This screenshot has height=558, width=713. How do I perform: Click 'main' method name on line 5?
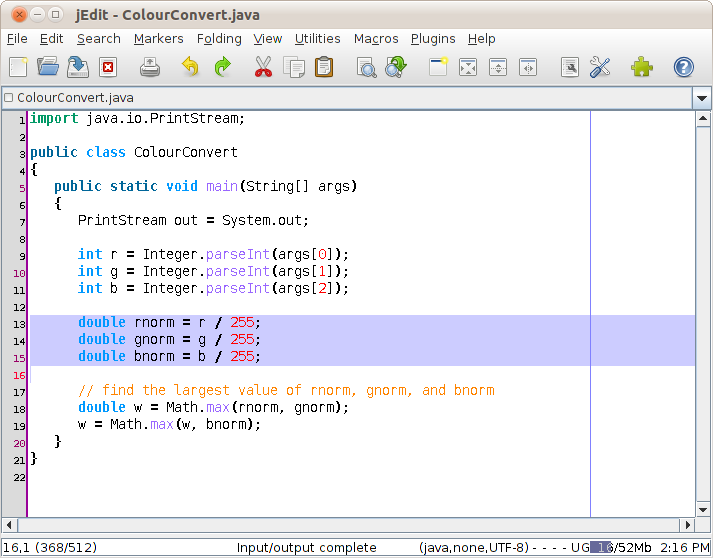coord(222,186)
